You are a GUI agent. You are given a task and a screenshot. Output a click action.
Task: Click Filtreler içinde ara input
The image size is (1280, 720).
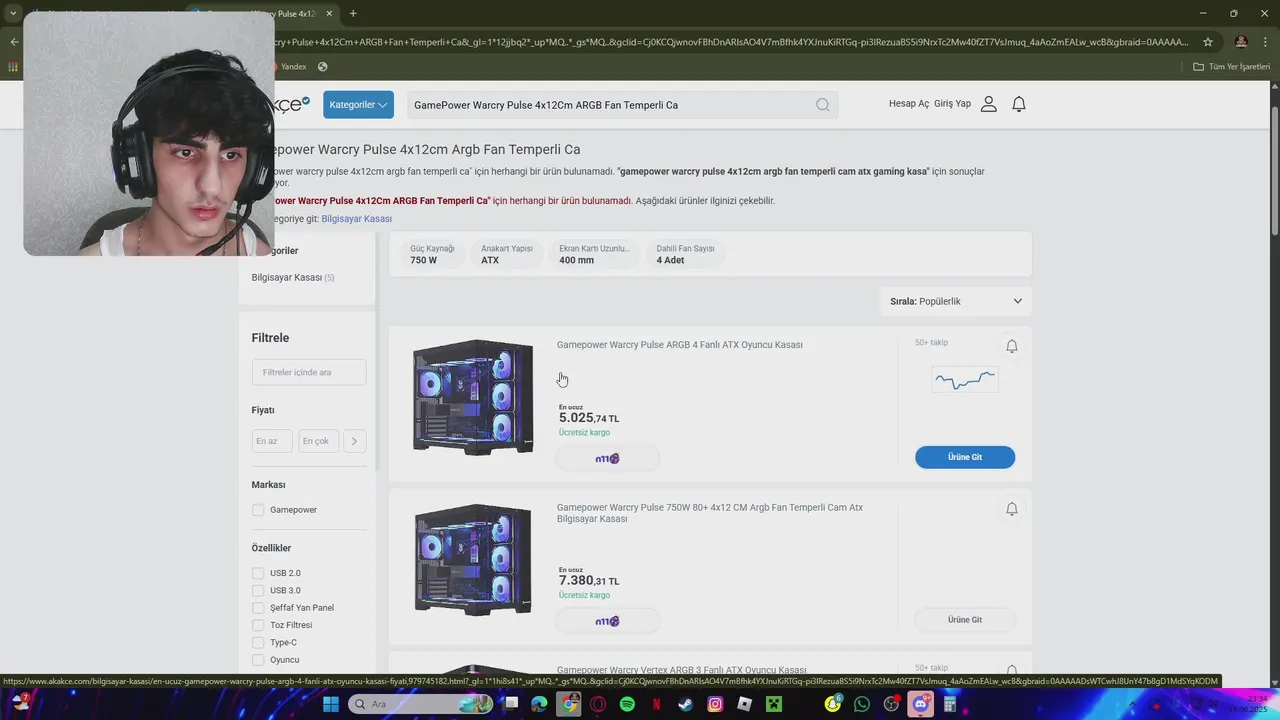(x=309, y=372)
